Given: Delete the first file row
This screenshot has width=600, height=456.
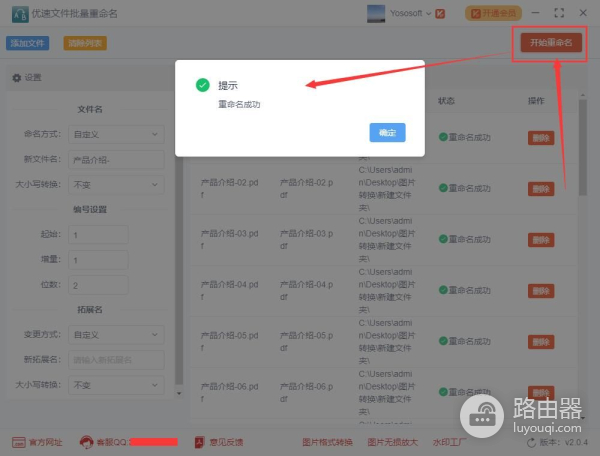Looking at the screenshot, I should [x=541, y=138].
